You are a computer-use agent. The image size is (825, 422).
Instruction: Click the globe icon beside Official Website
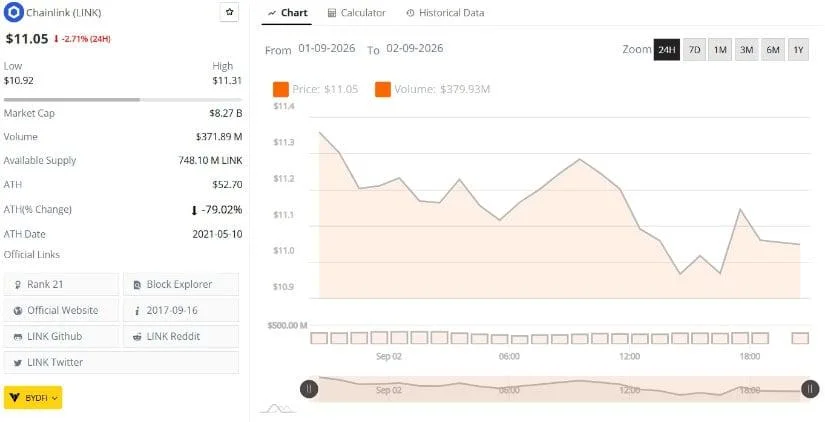18,310
